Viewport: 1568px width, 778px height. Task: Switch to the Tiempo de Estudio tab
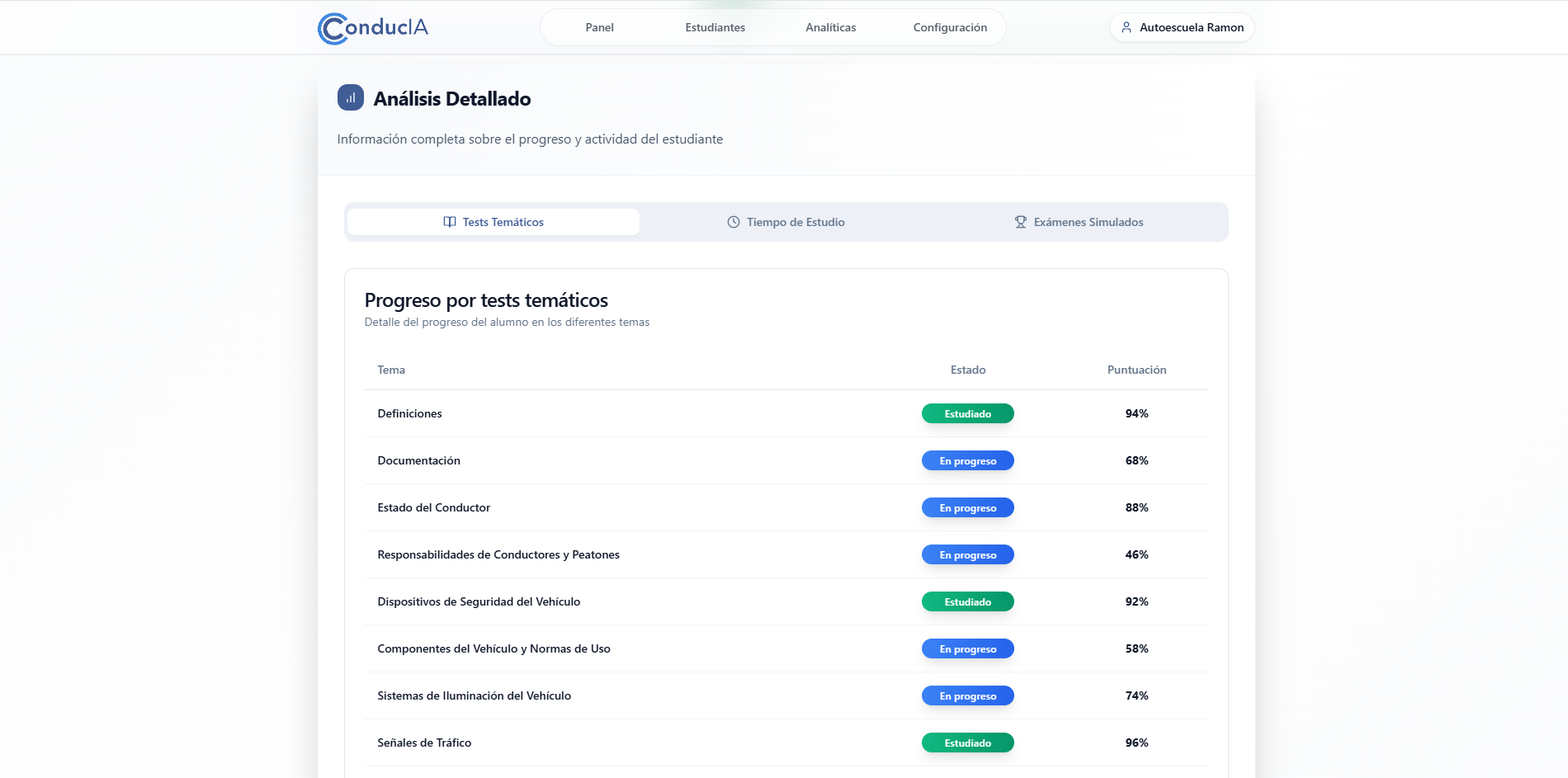(786, 222)
